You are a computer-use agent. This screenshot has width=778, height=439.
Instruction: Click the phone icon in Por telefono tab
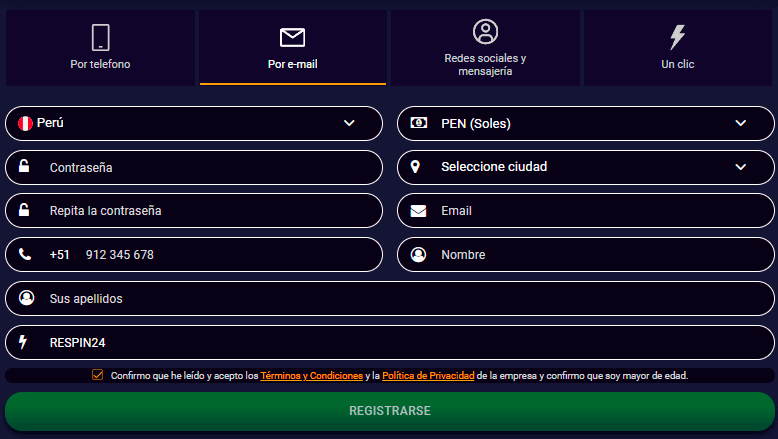(100, 37)
